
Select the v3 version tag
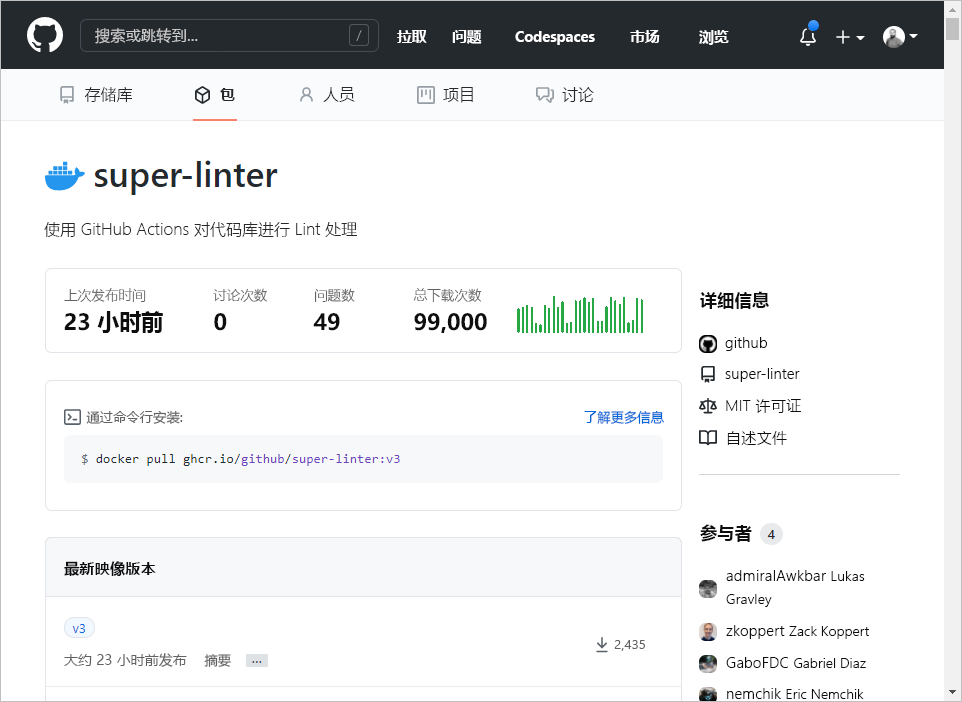pyautogui.click(x=79, y=628)
